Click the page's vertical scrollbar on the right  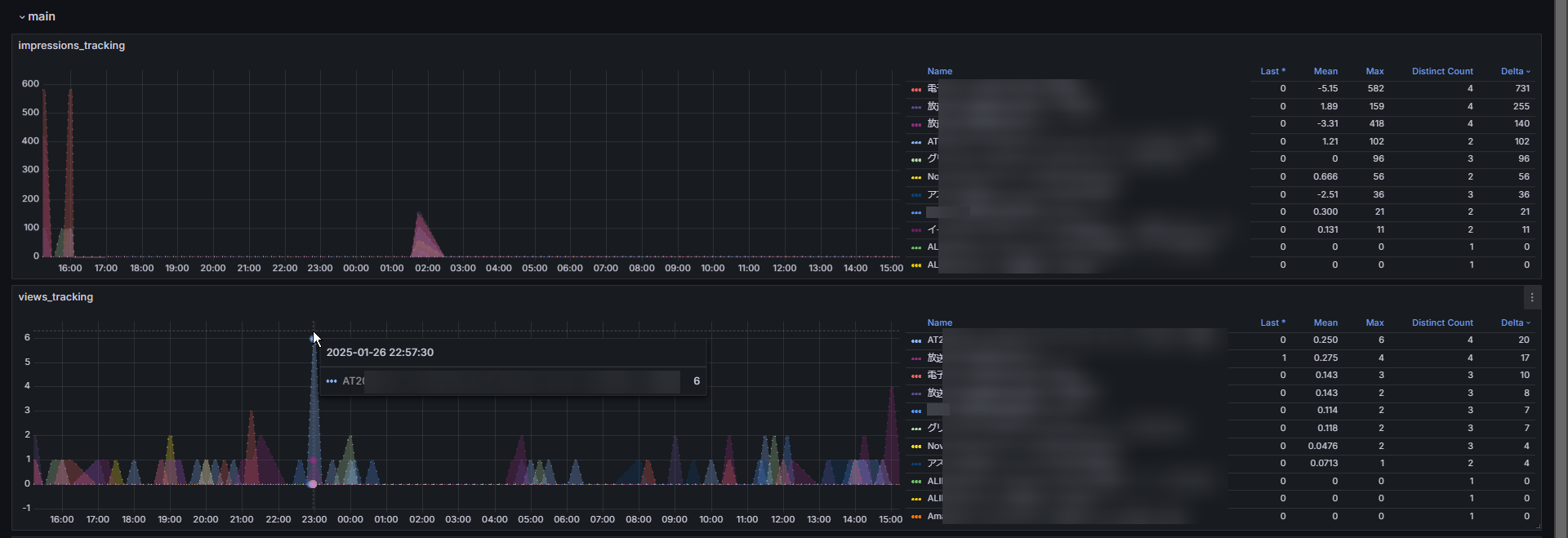pos(1561,245)
